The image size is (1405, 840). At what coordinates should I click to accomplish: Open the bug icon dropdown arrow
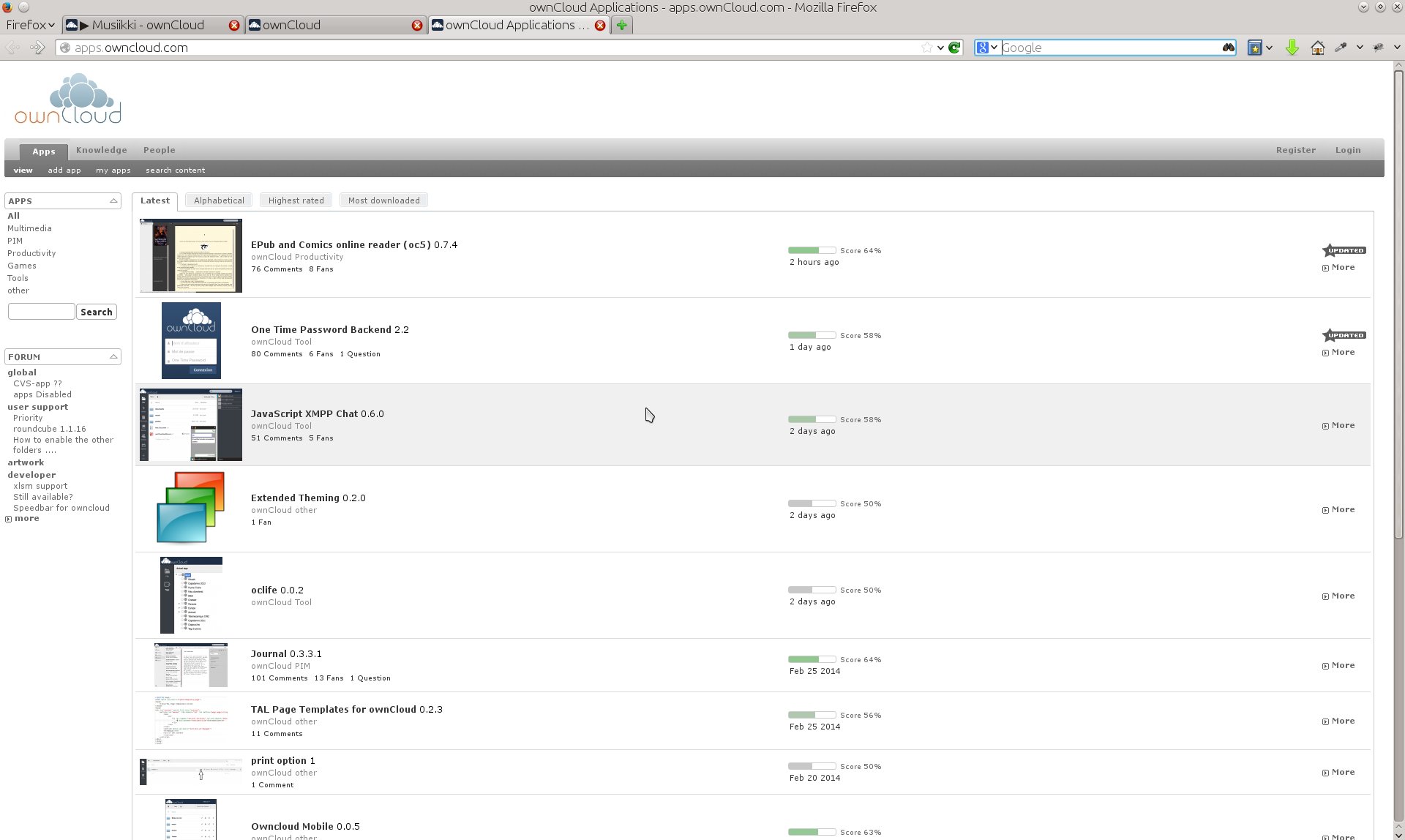pos(1397,48)
